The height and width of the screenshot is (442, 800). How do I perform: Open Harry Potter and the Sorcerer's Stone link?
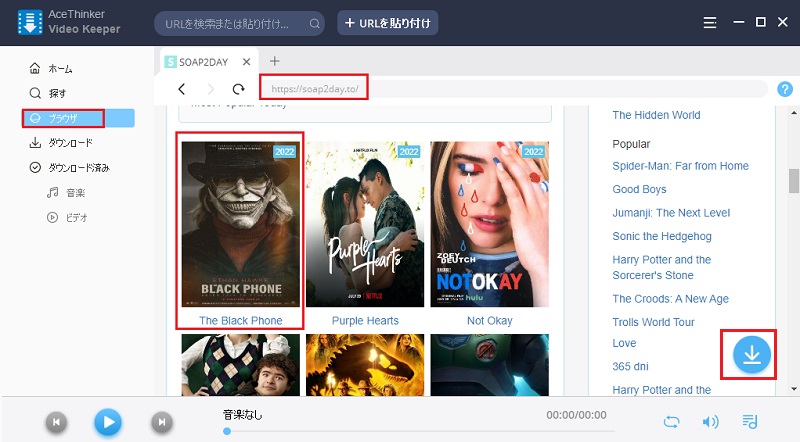click(662, 267)
